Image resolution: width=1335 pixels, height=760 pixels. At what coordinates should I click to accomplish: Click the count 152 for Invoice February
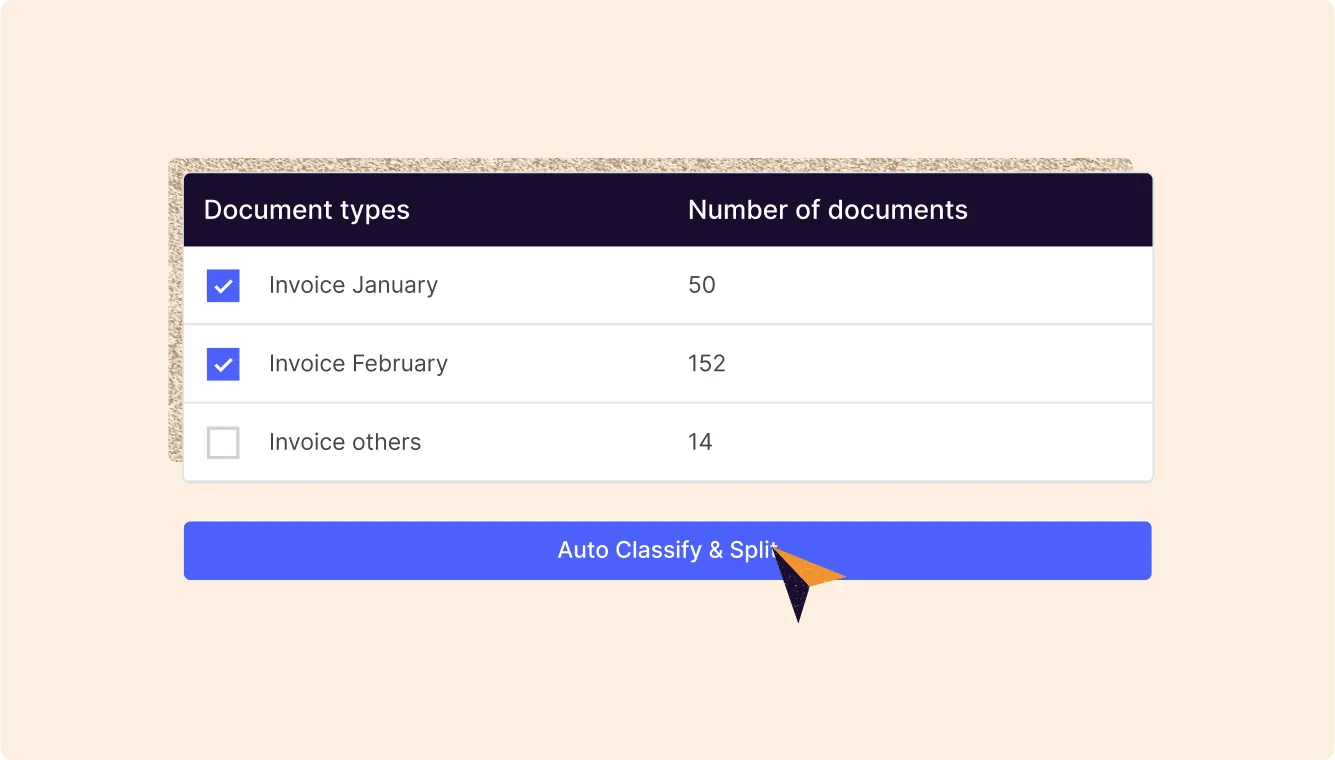click(707, 363)
